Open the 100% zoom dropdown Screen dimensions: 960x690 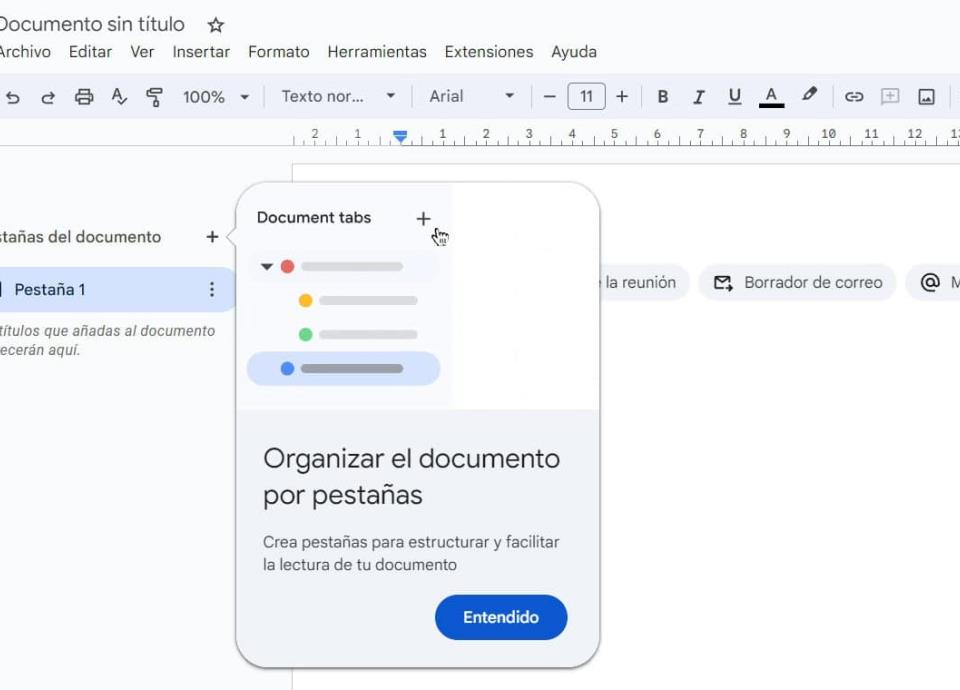(215, 97)
